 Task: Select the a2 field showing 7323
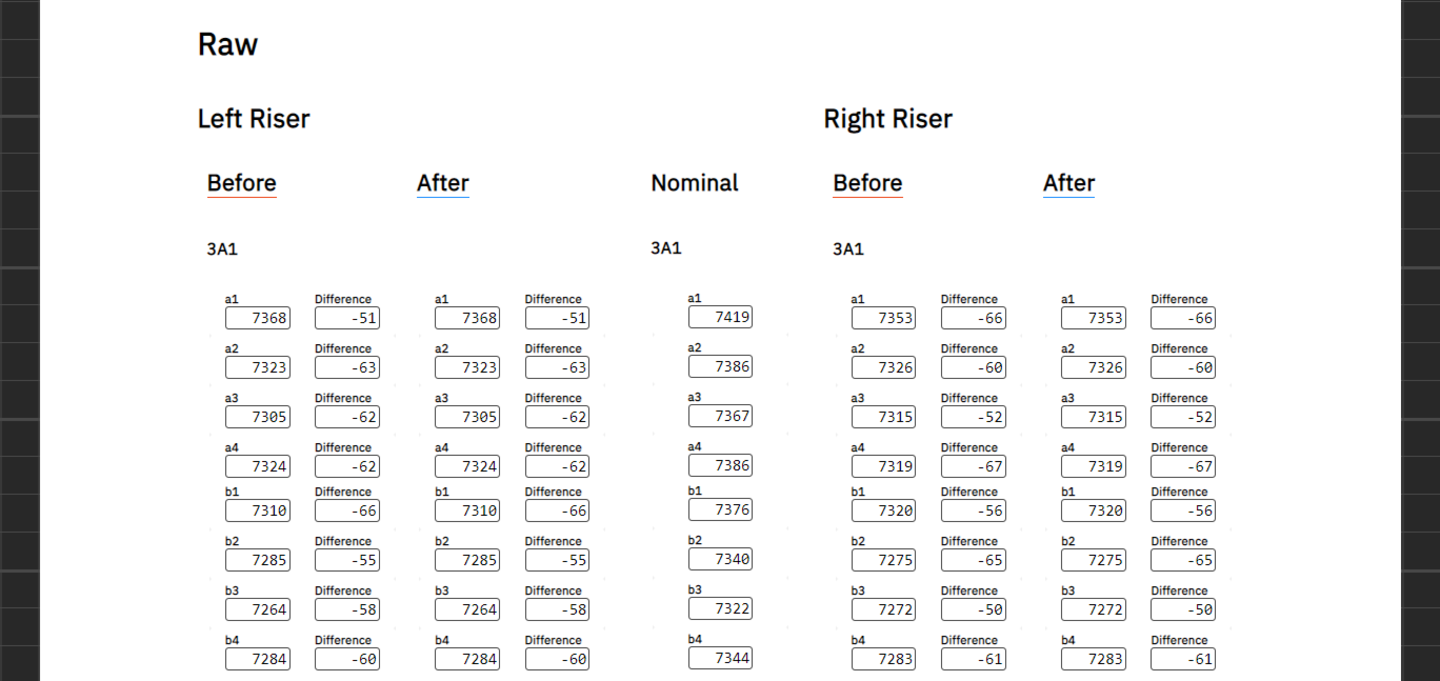(x=257, y=367)
